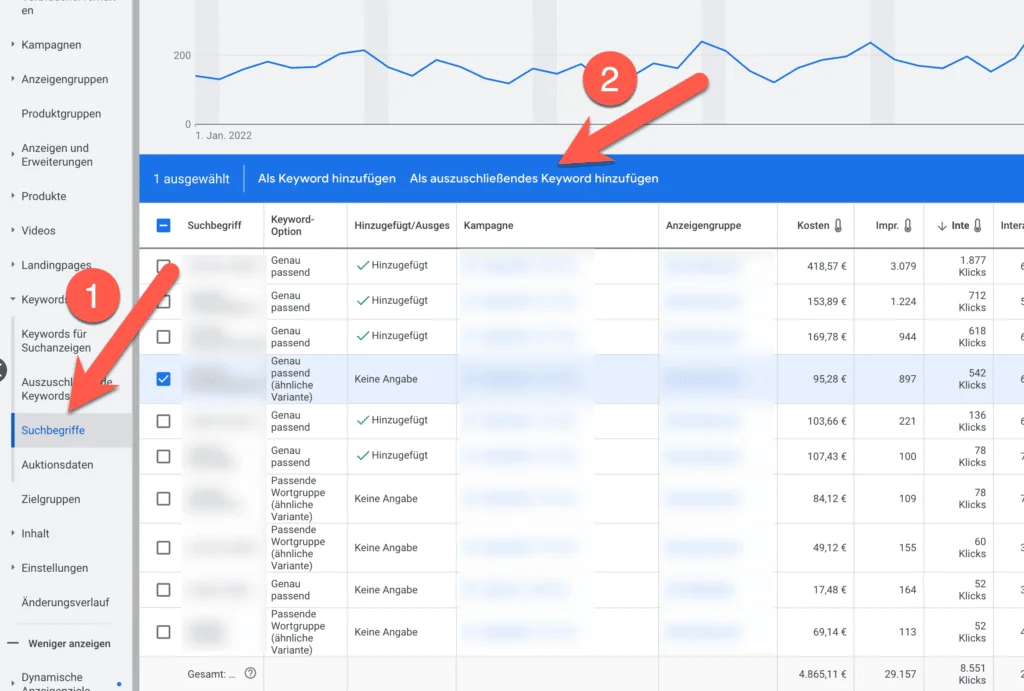Sort table by Suchbegriff column header
Screen dimensions: 1024x691
pos(214,225)
